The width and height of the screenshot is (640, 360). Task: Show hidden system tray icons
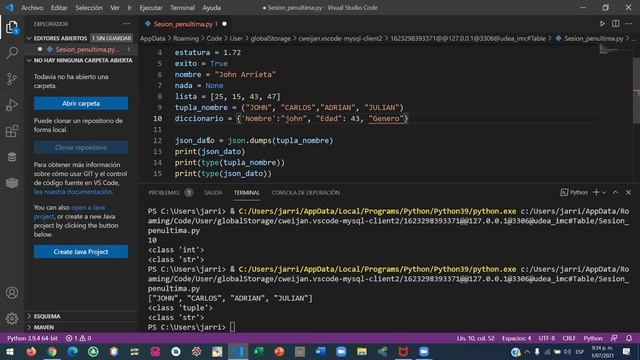527,351
